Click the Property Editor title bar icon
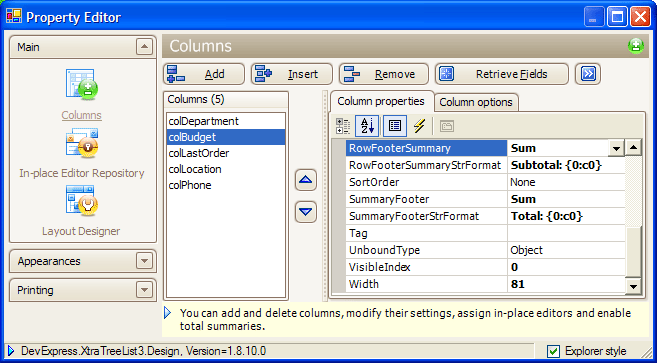Image resolution: width=657 pixels, height=363 pixels. tap(13, 17)
